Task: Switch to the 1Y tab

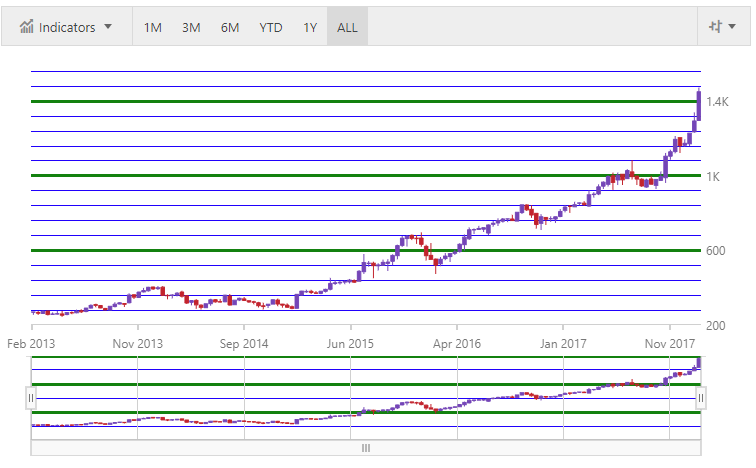Action: tap(310, 27)
